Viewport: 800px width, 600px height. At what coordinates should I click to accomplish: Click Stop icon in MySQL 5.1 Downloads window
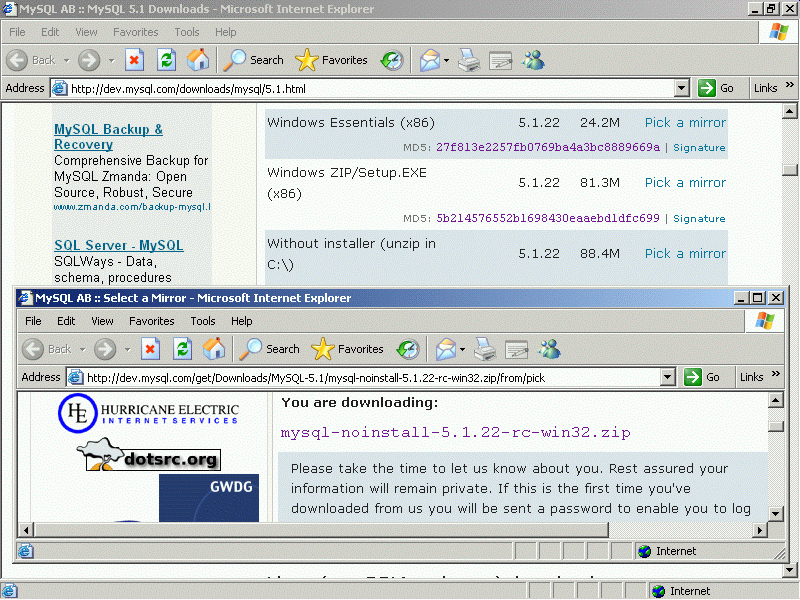134,60
